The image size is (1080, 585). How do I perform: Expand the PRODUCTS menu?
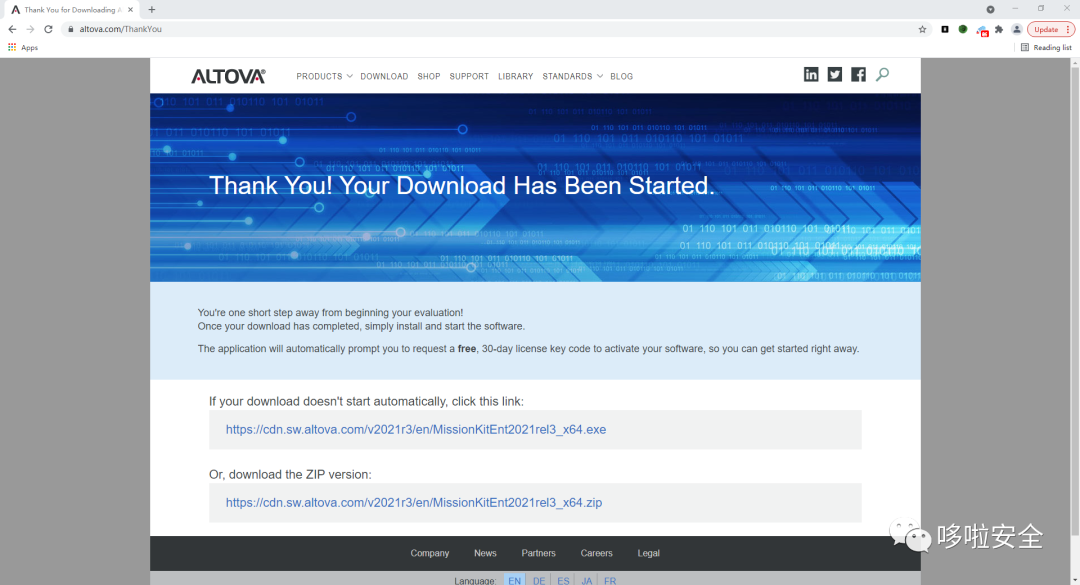click(x=324, y=76)
